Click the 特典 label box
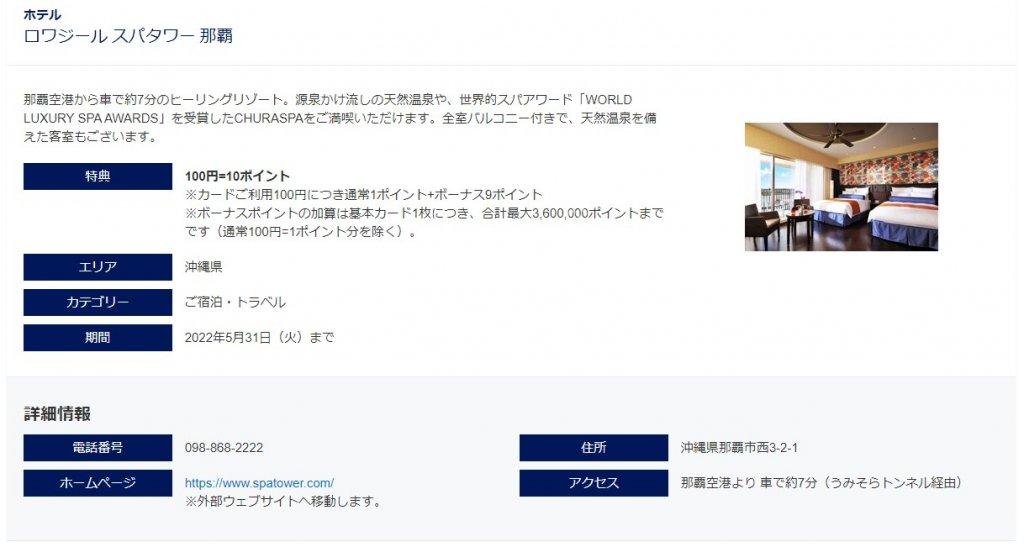Image resolution: width=1024 pixels, height=547 pixels. (x=98, y=176)
